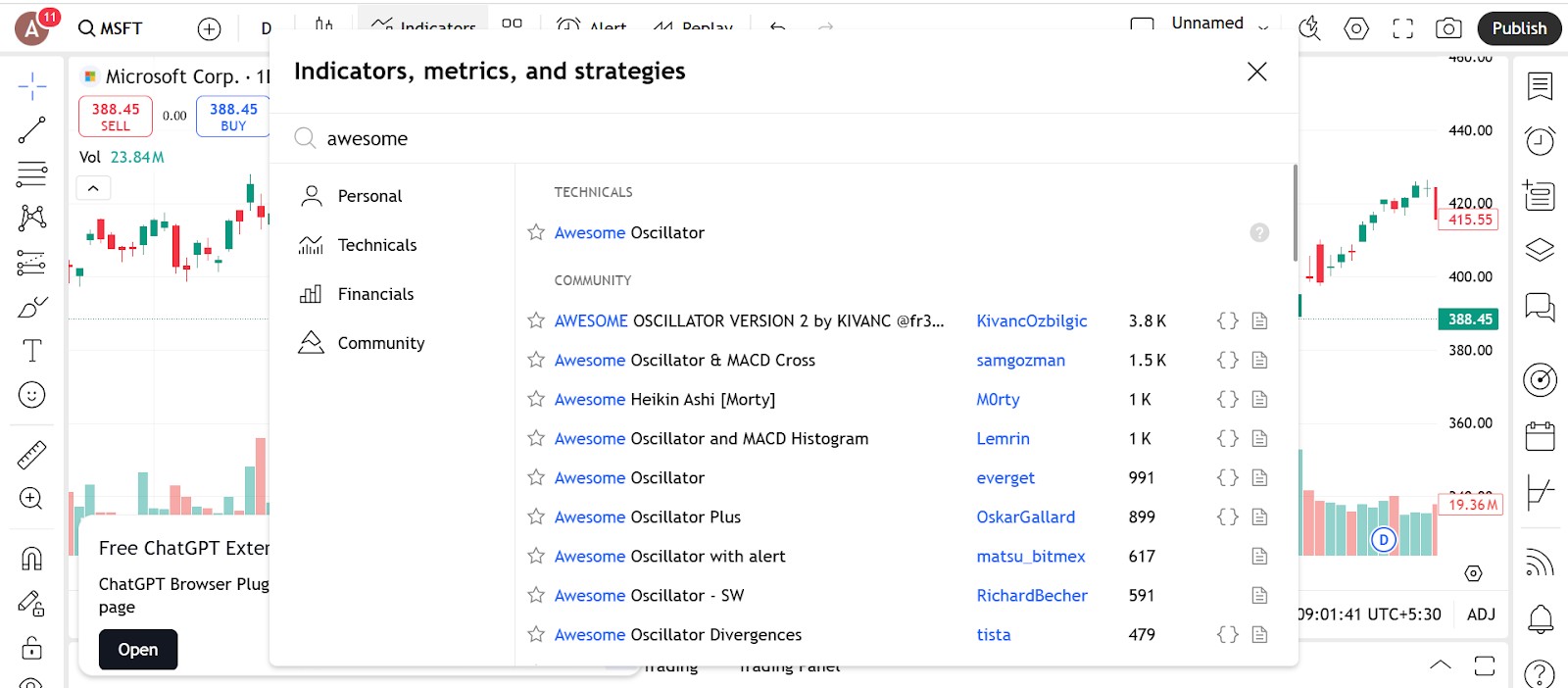Select the brush drawing tool
Viewport: 1568px width, 688px height.
(31, 308)
